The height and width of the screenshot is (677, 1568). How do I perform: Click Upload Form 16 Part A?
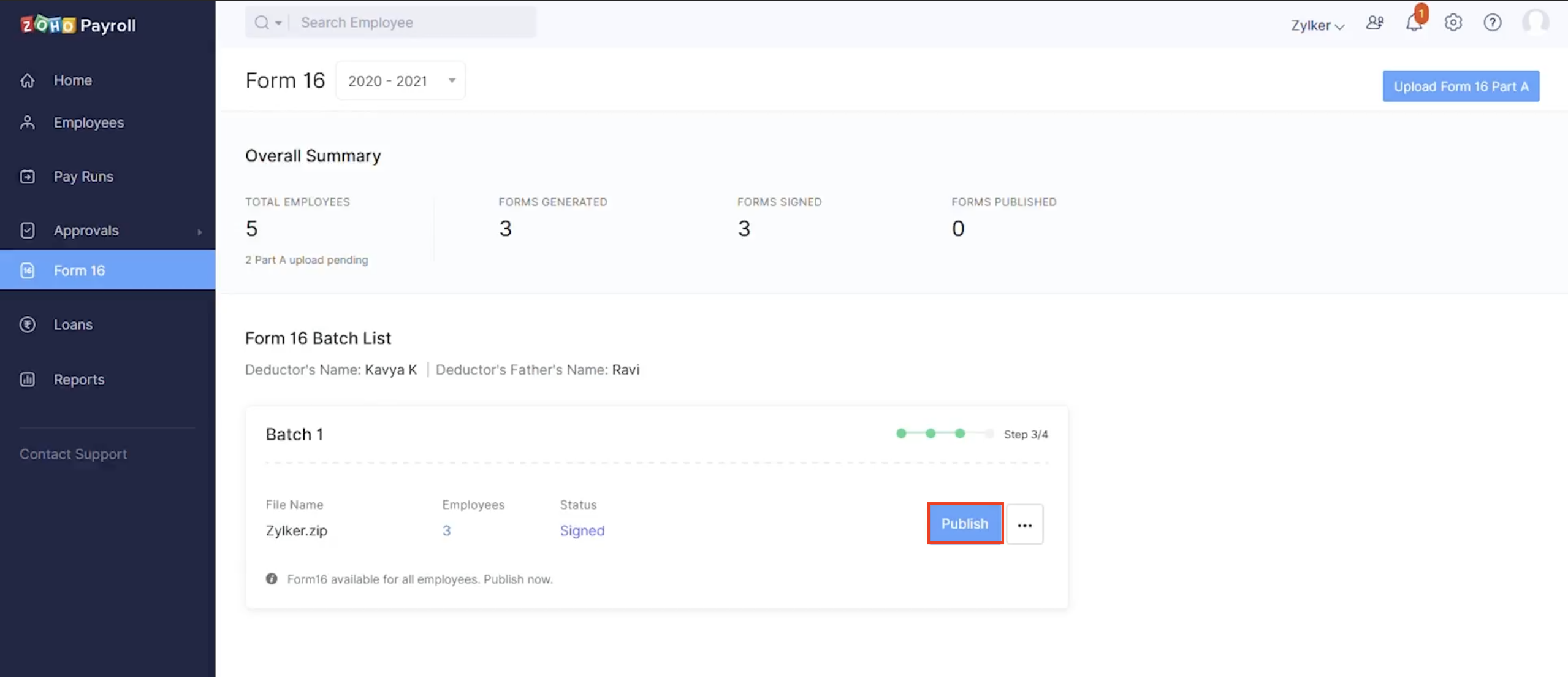tap(1460, 86)
